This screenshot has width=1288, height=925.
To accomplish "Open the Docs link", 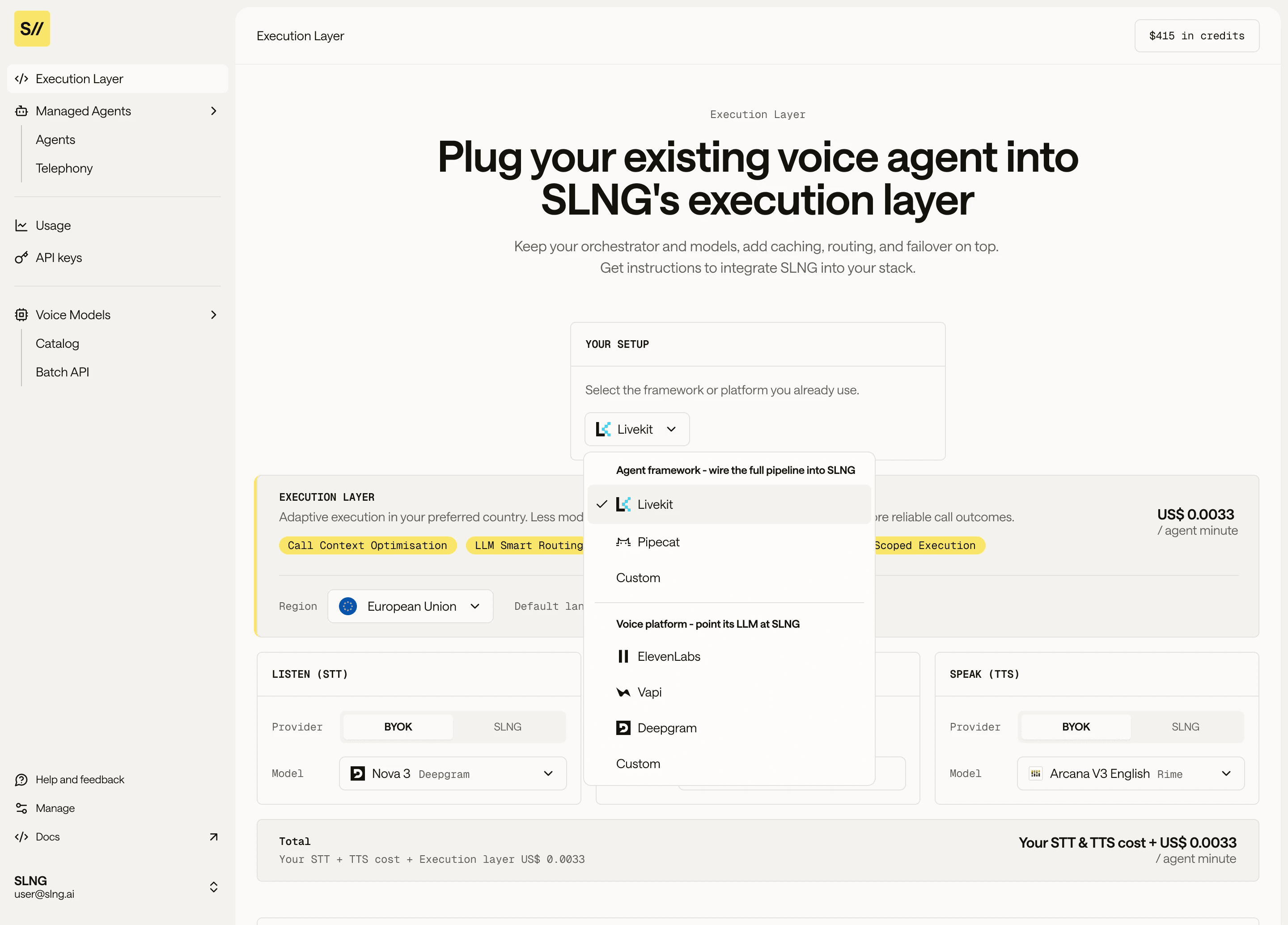I will [118, 836].
